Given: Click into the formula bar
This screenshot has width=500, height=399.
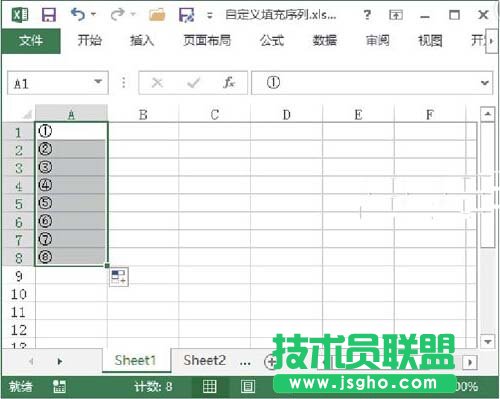Looking at the screenshot, I should coord(365,83).
